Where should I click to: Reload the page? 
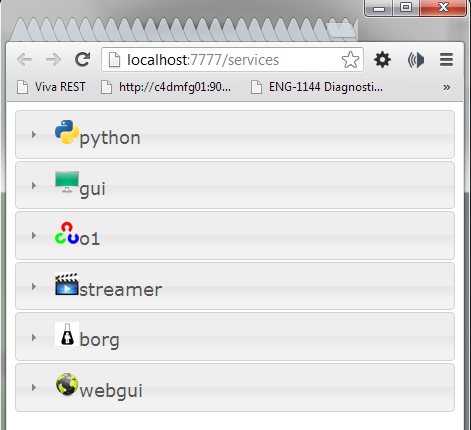[82, 60]
